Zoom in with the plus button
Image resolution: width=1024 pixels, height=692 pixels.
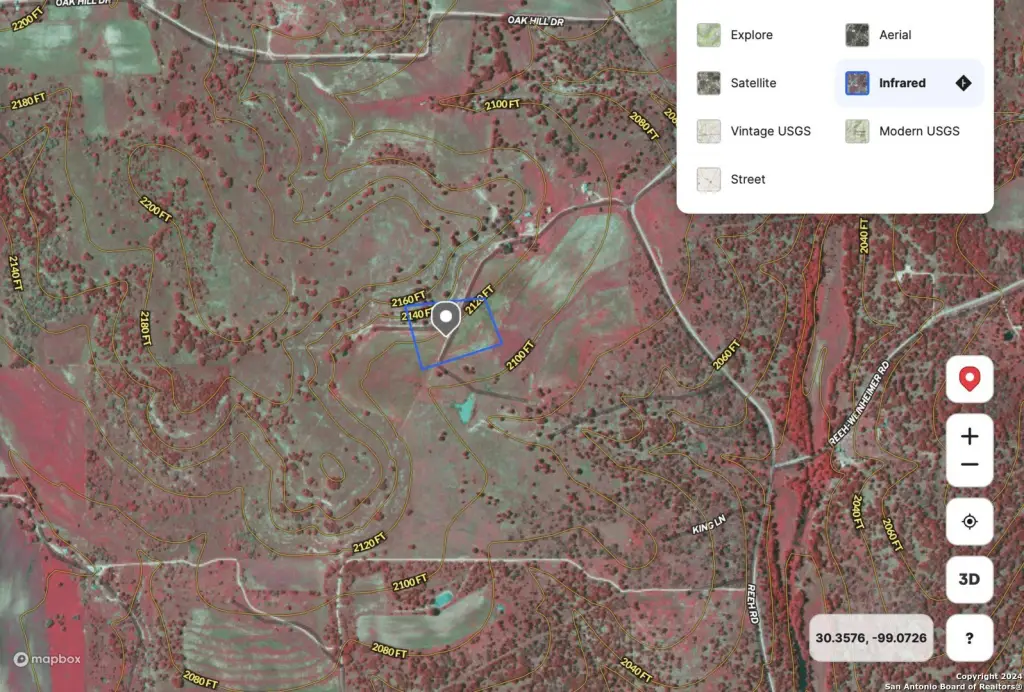click(969, 437)
